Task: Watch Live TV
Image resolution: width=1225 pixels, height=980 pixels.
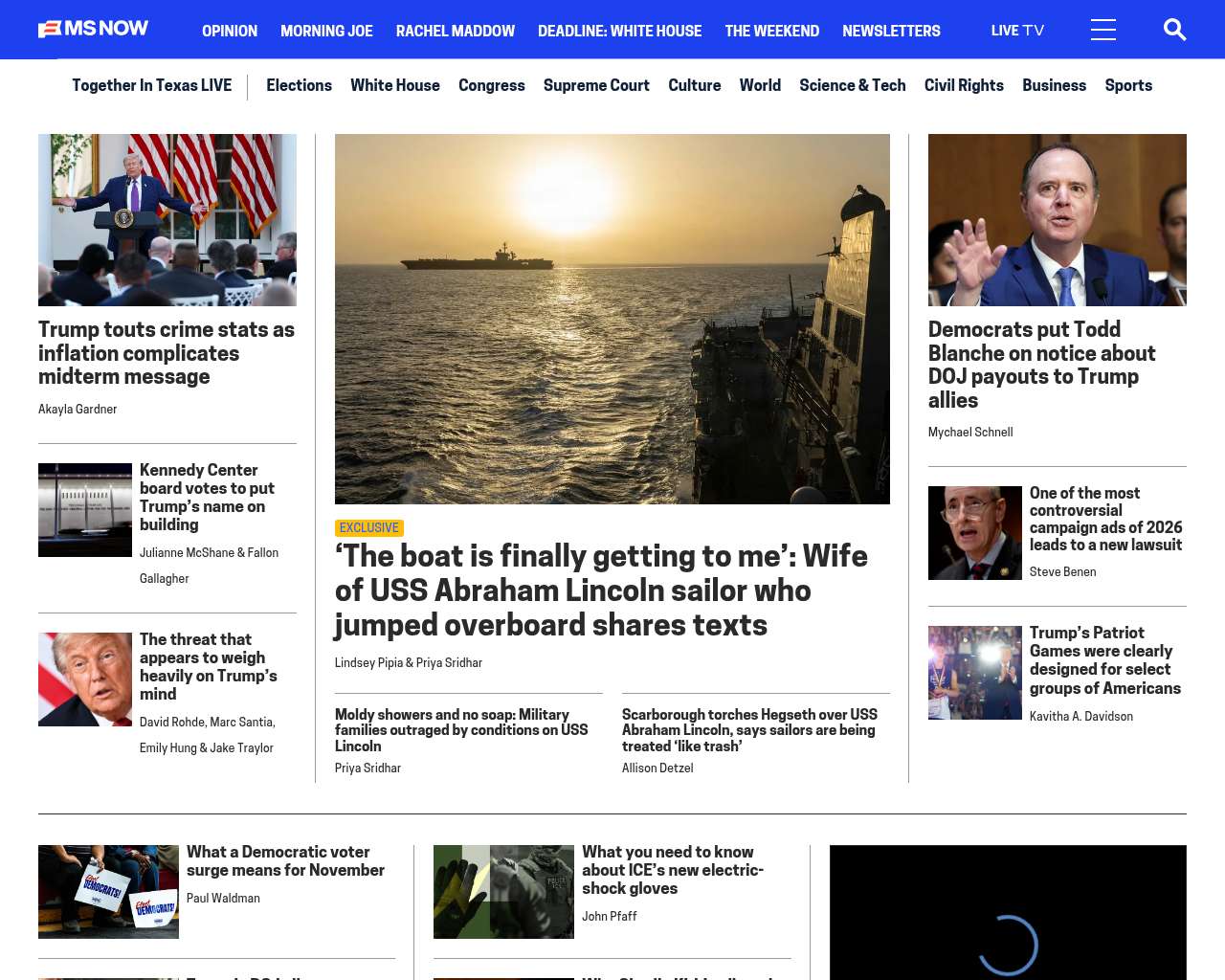Action: [x=1017, y=31]
